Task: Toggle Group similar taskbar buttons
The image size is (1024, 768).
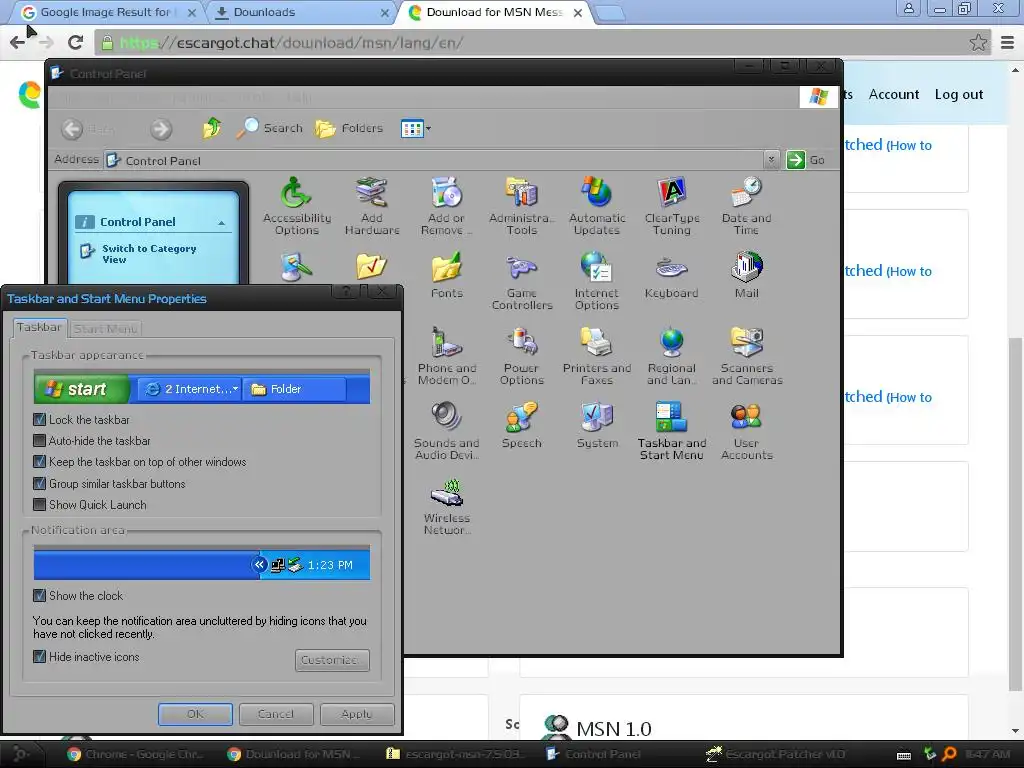Action: point(39,483)
